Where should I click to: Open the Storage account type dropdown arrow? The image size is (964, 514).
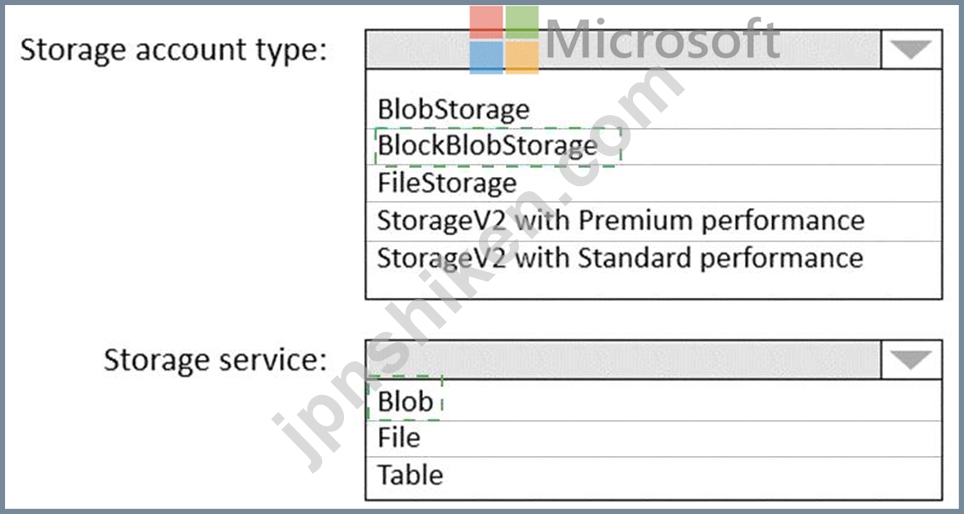click(x=911, y=49)
